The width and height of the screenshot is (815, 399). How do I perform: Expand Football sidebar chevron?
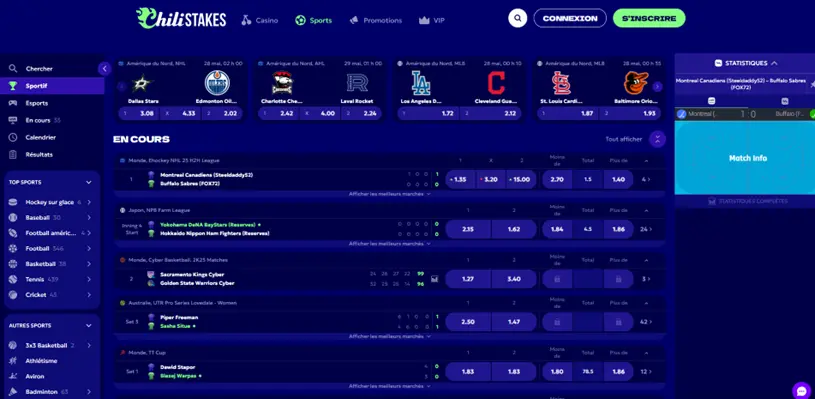coord(89,248)
